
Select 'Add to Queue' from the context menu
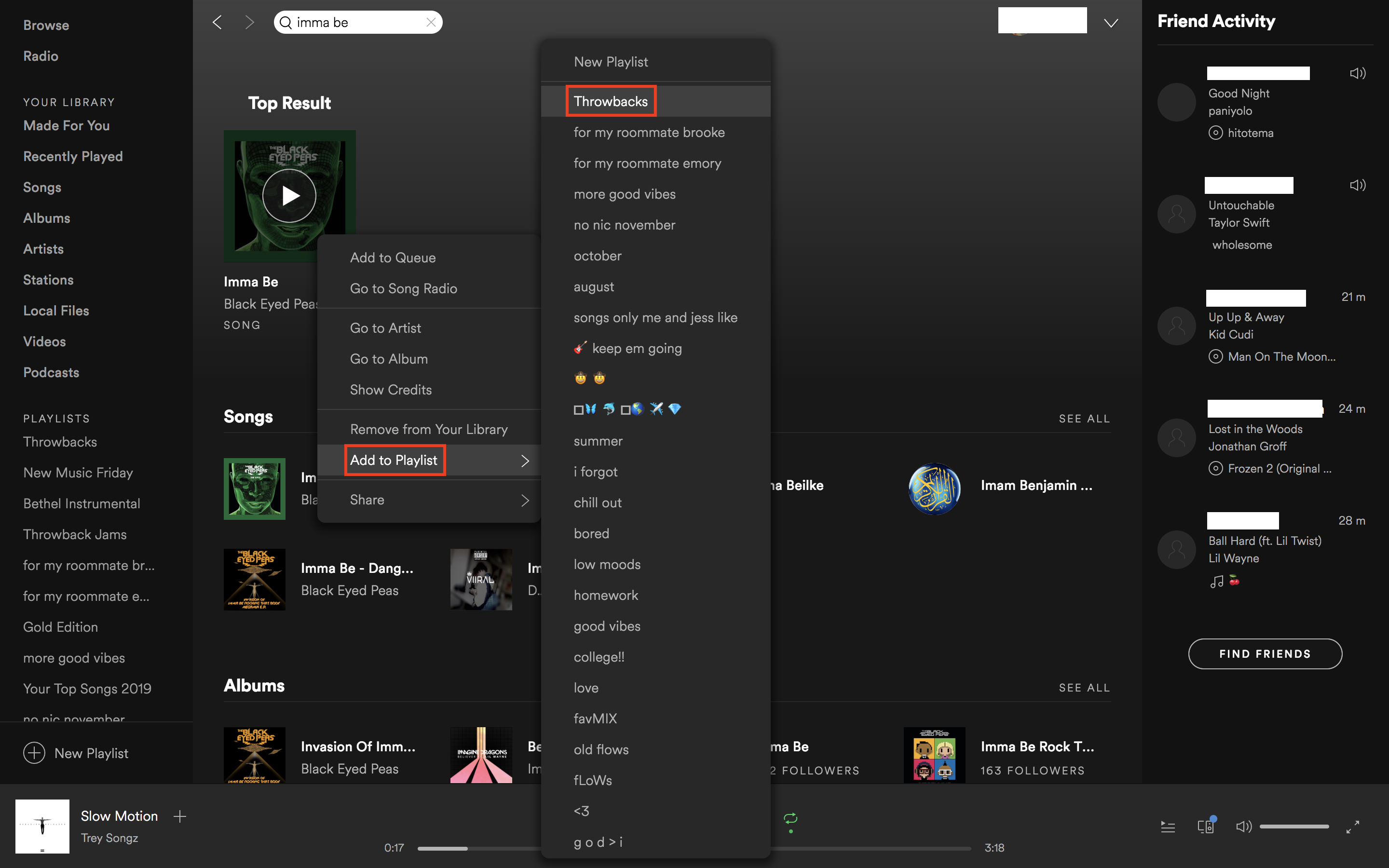(x=393, y=257)
